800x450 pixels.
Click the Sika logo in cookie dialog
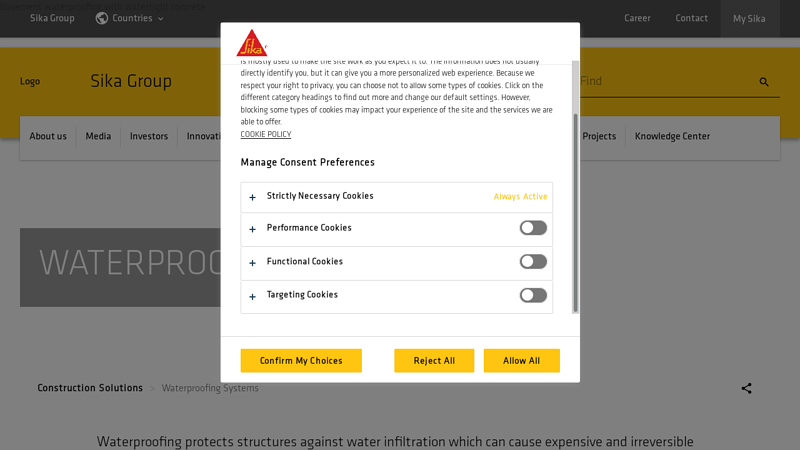pyautogui.click(x=251, y=43)
